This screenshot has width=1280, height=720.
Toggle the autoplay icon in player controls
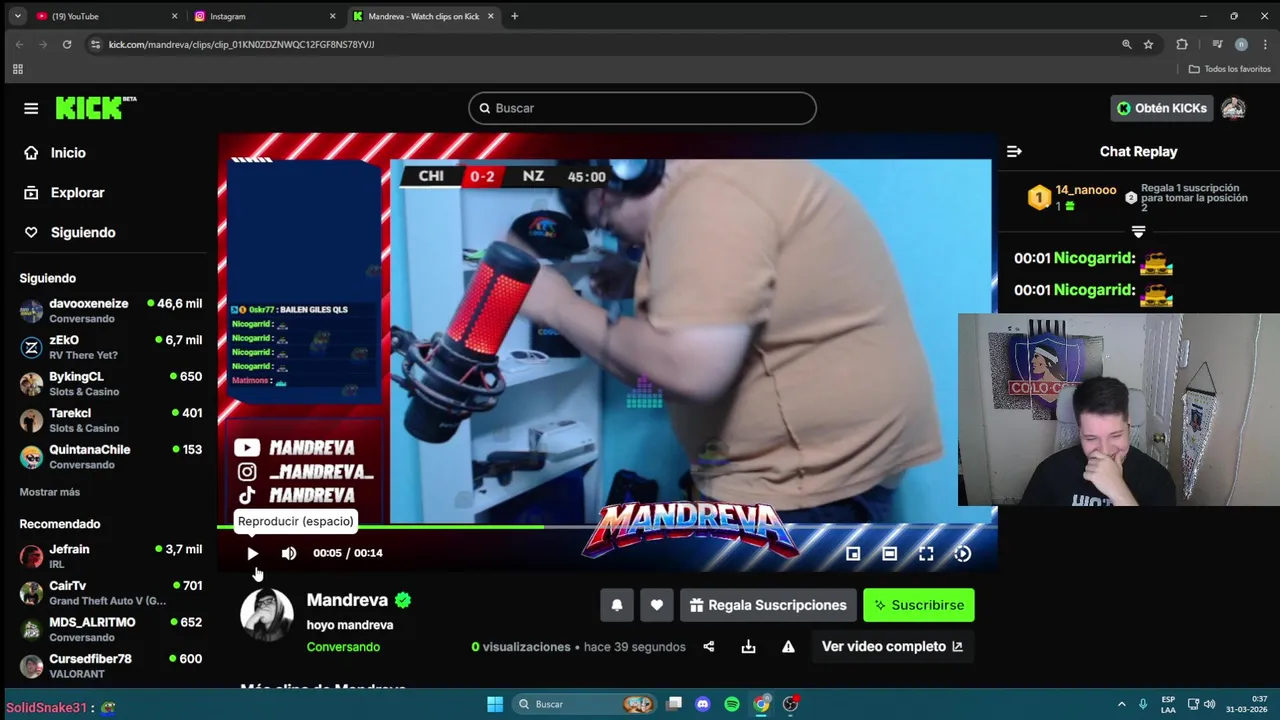pyautogui.click(x=963, y=553)
